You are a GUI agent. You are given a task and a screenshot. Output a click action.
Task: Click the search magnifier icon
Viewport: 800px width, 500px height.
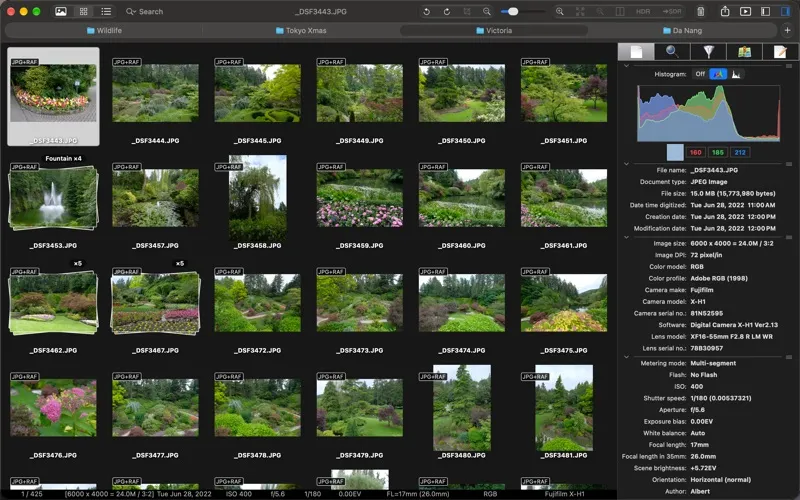click(x=130, y=11)
